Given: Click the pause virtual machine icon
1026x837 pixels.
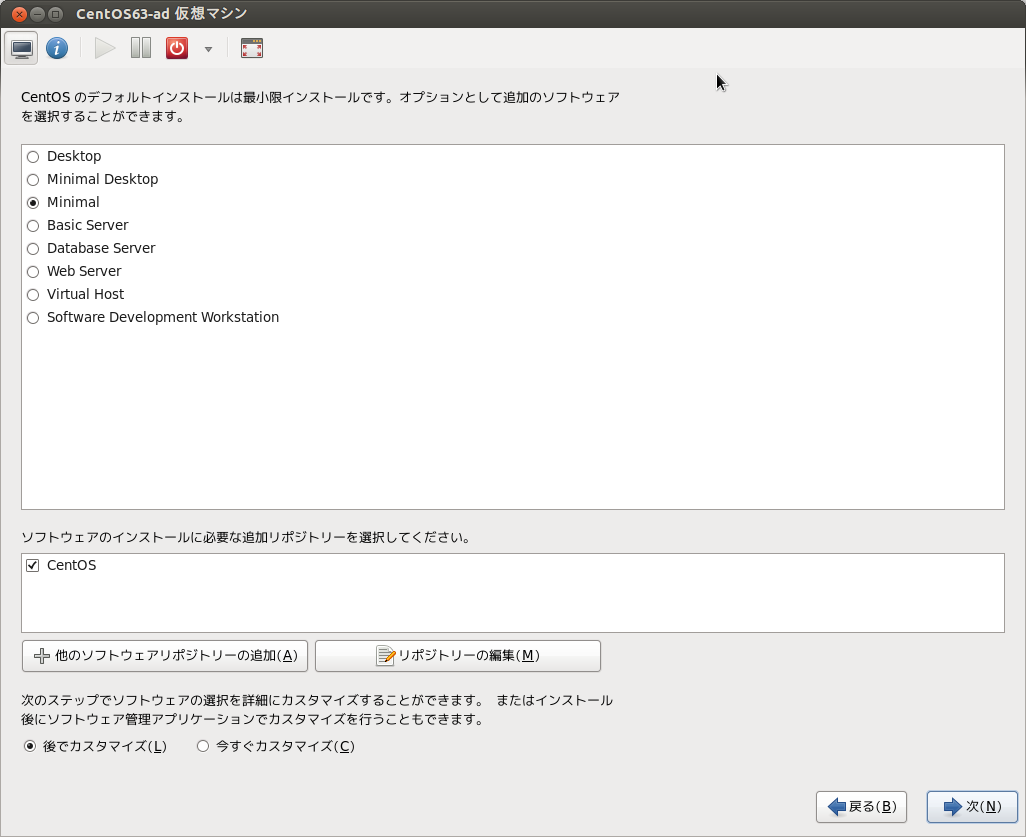Looking at the screenshot, I should click(x=140, y=47).
